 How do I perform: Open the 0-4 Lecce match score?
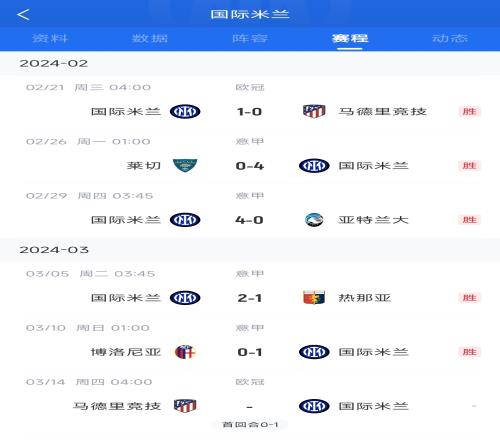pos(249,166)
